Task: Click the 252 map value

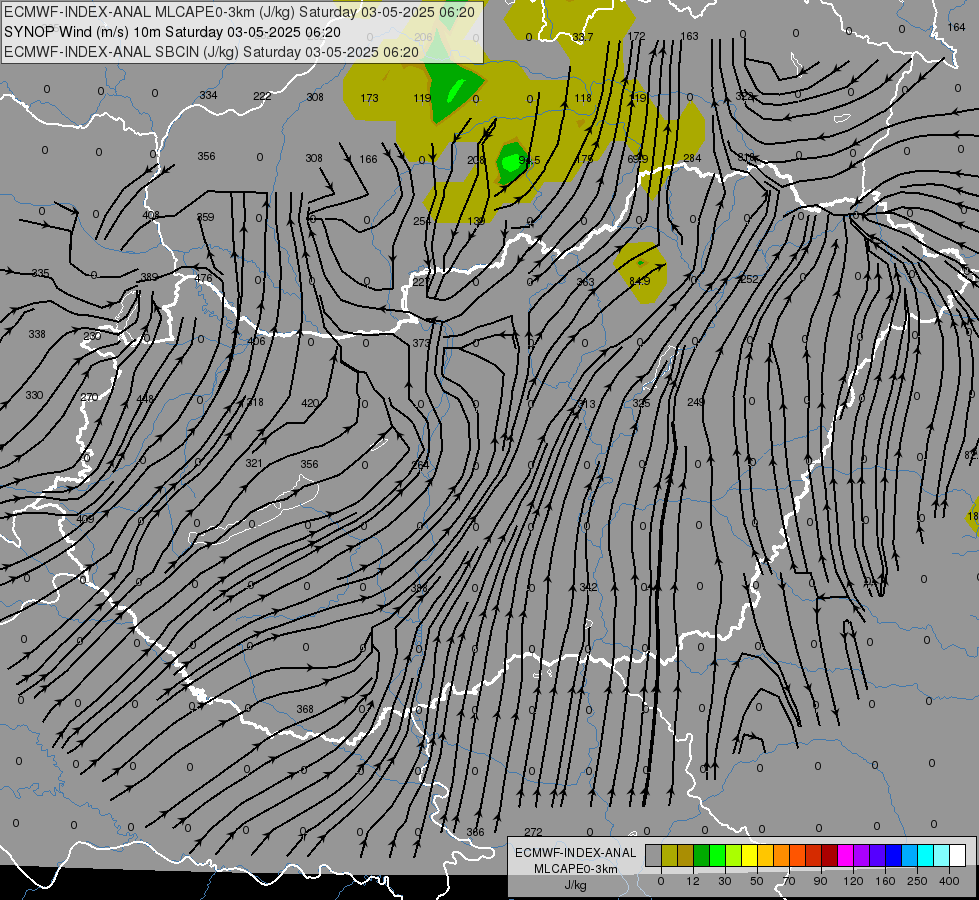Action: [749, 279]
